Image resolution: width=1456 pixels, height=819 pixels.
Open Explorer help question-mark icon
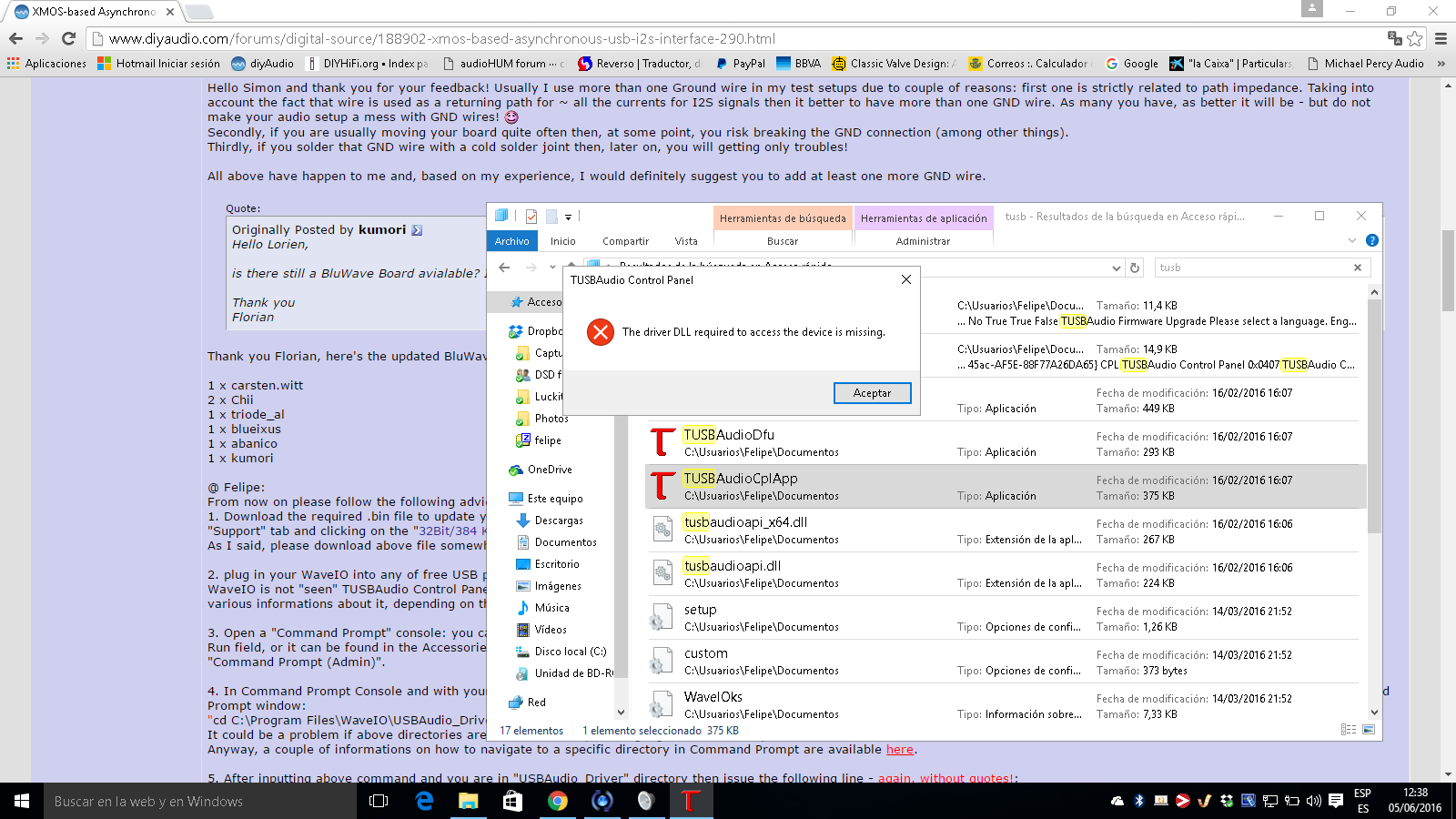click(1372, 240)
